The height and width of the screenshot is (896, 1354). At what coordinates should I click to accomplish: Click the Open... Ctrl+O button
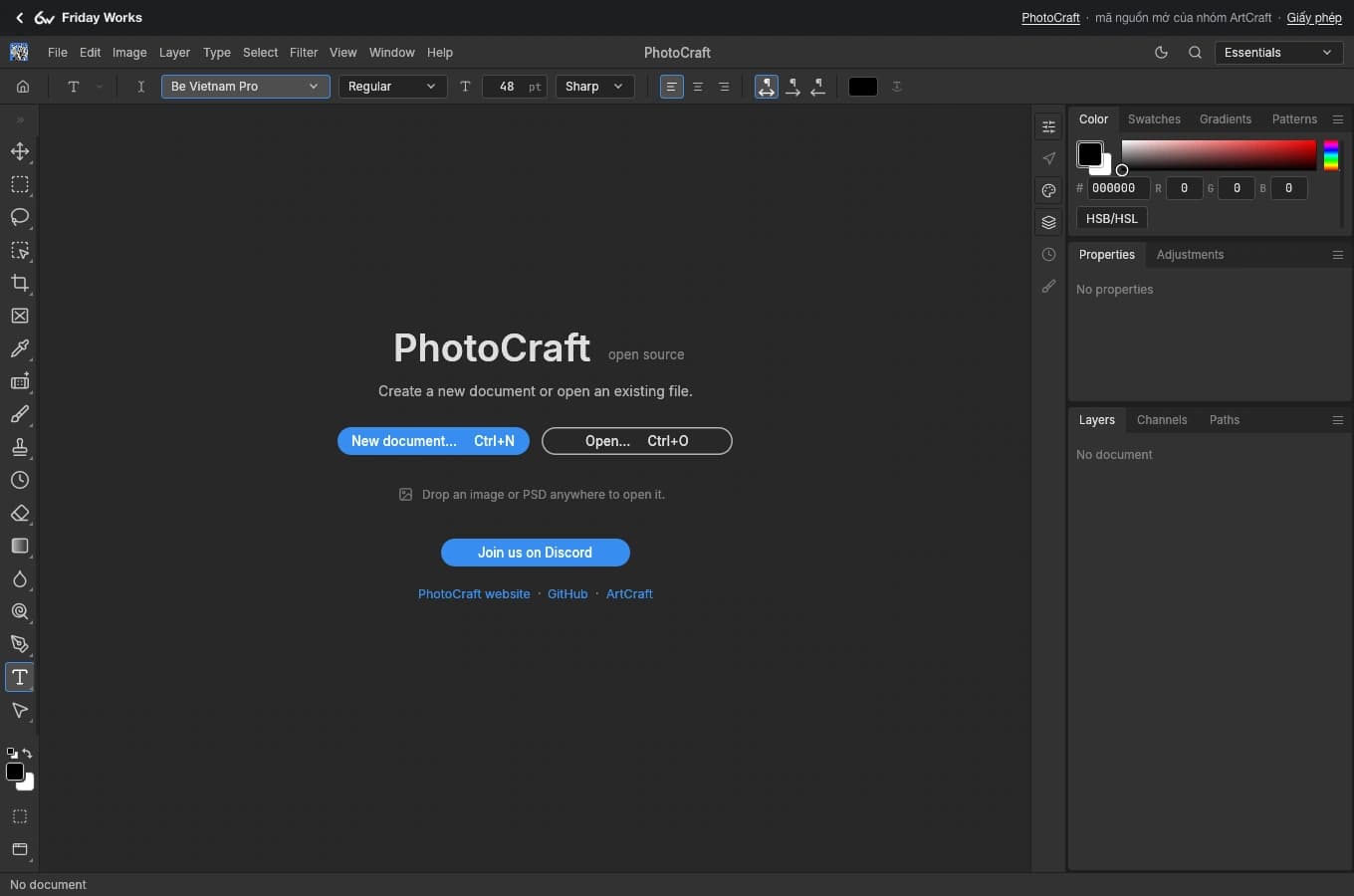[637, 441]
